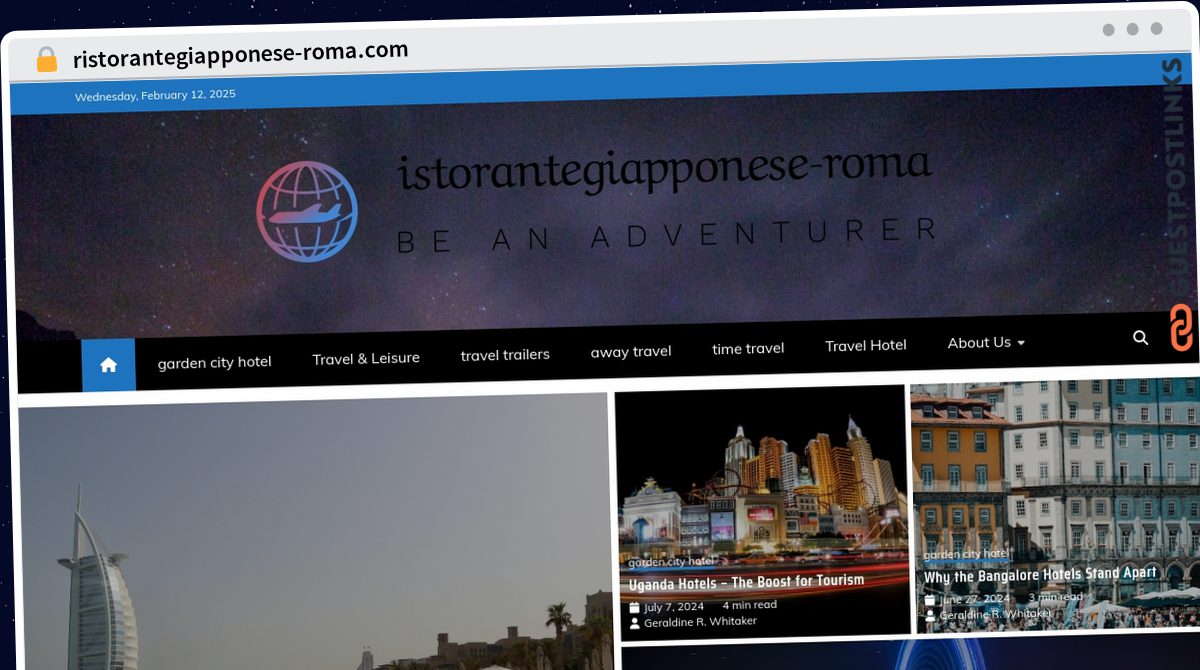Viewport: 1200px width, 670px height.
Task: Click the Wednesday, February 12, 2025 date text
Action: [x=155, y=95]
